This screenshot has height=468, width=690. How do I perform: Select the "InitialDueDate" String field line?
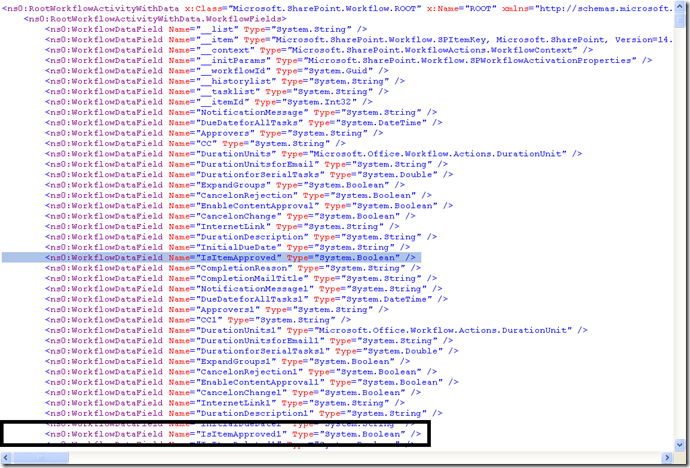227,248
